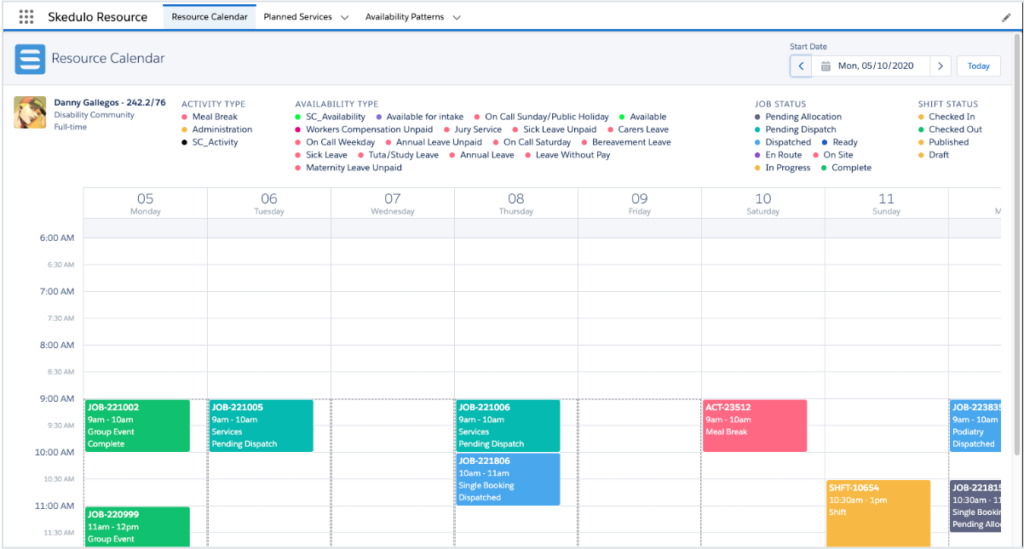Click Administration legend orange dot
1024x549 pixels.
tap(184, 130)
